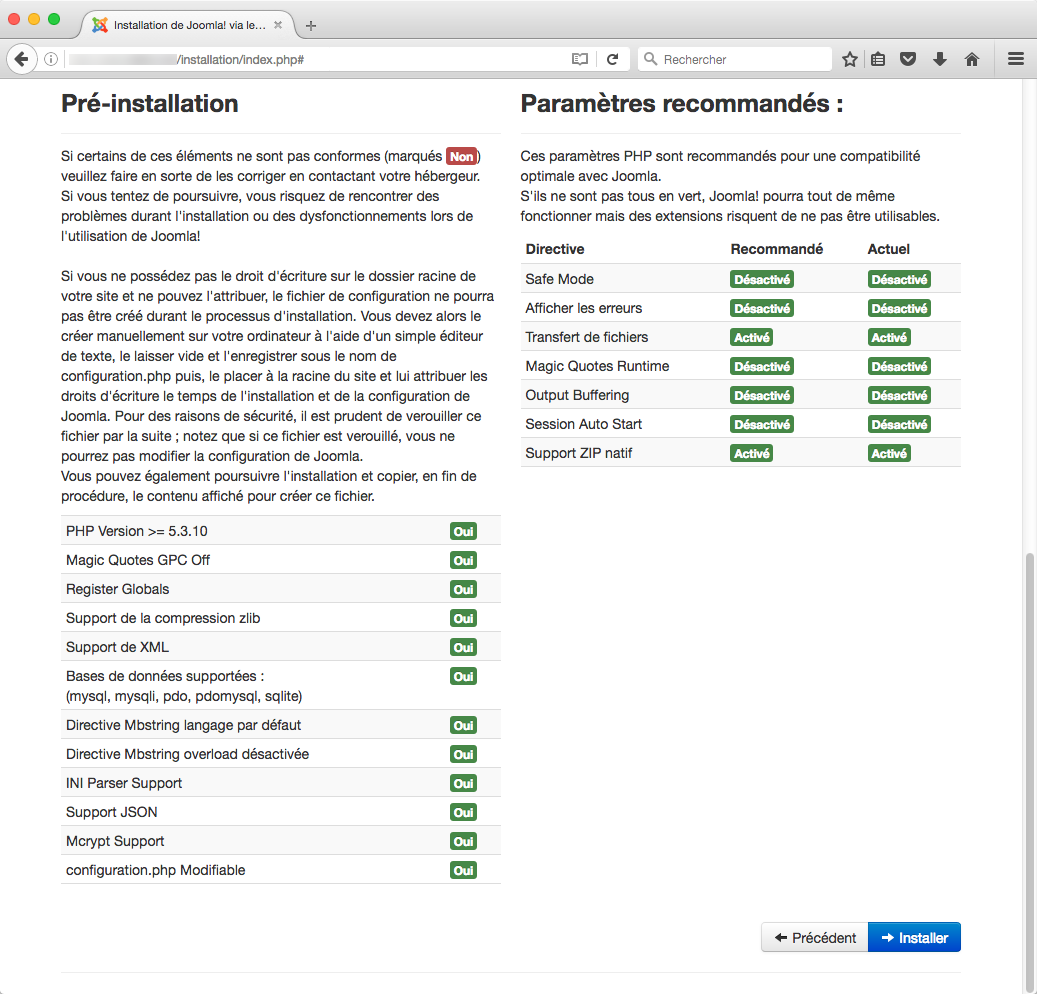The width and height of the screenshot is (1037, 994).
Task: Click the page vertical scrollbar thumb
Action: [1029, 770]
